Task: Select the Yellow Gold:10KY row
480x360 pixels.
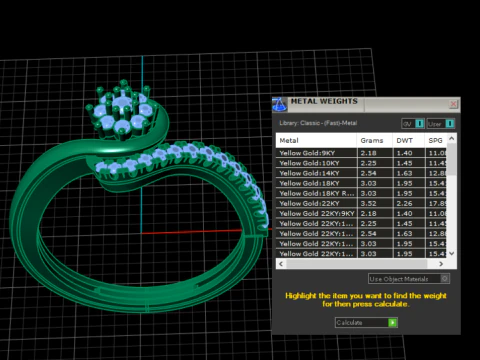Action: 361,163
